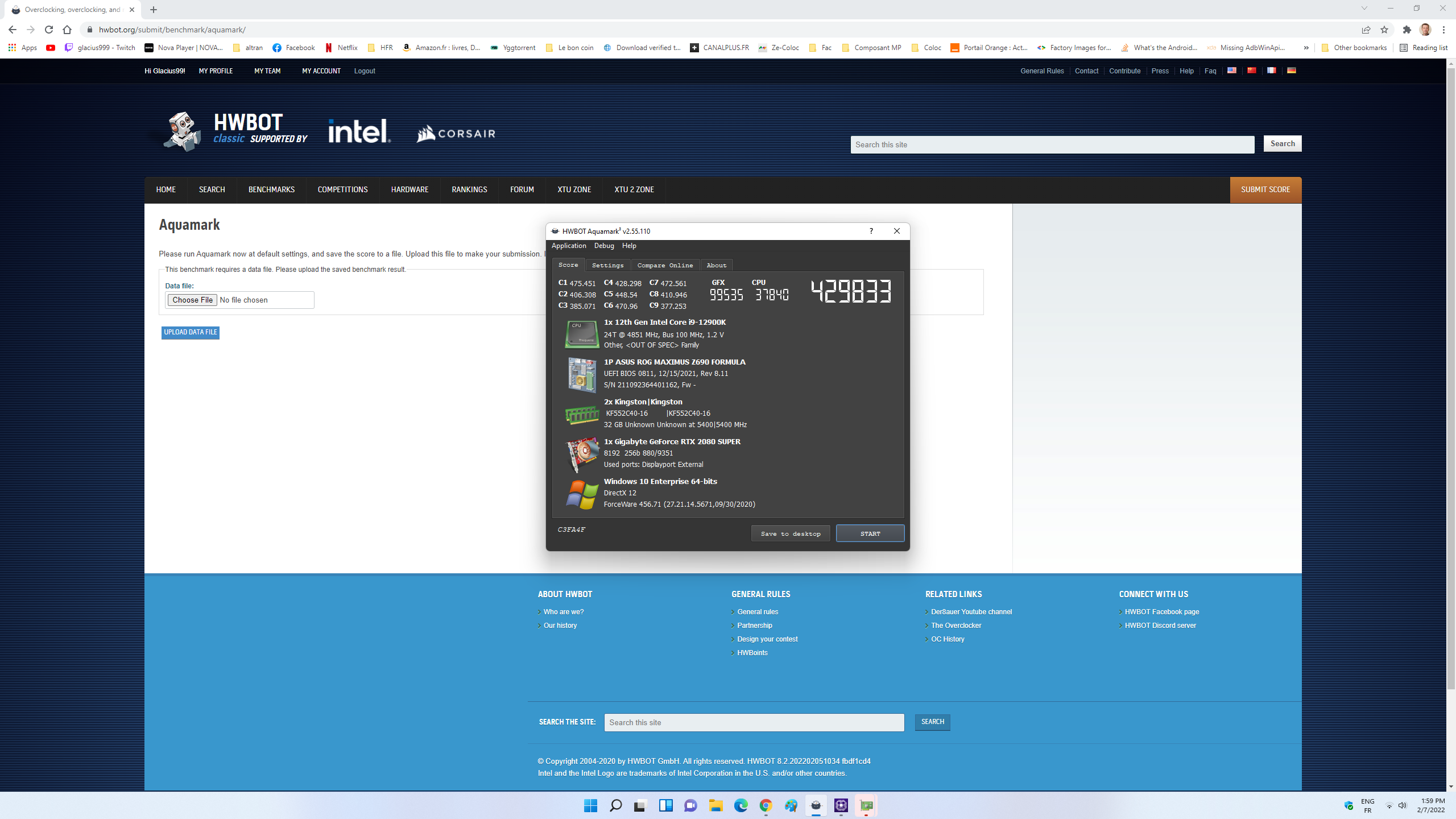The width and height of the screenshot is (1456, 819).
Task: Click the Aquamark help question mark button
Action: (x=871, y=231)
